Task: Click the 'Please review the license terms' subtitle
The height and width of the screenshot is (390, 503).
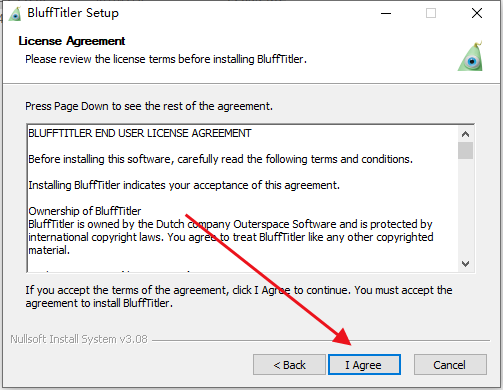Action: [166, 59]
